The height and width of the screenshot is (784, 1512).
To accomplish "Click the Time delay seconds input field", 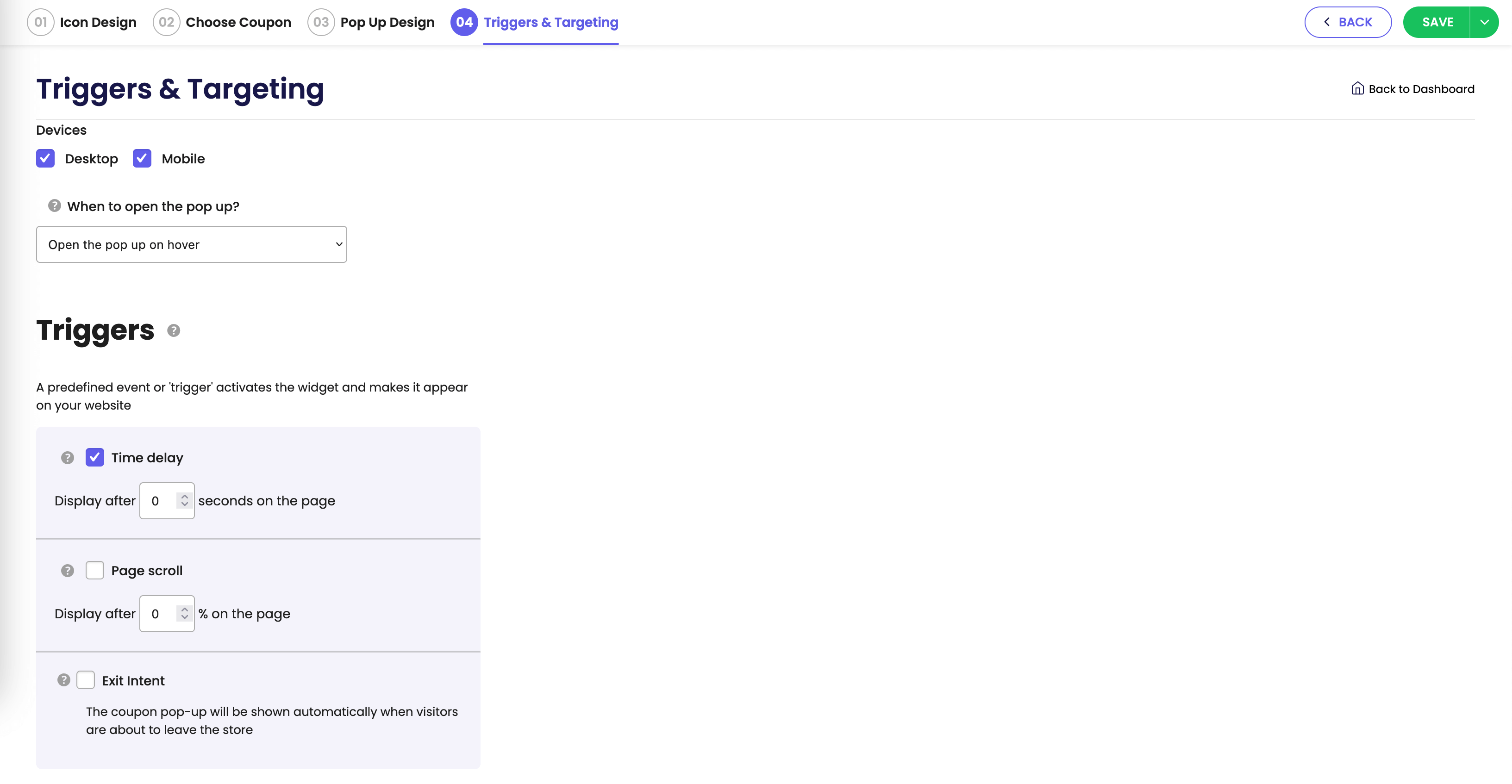I will [x=167, y=501].
